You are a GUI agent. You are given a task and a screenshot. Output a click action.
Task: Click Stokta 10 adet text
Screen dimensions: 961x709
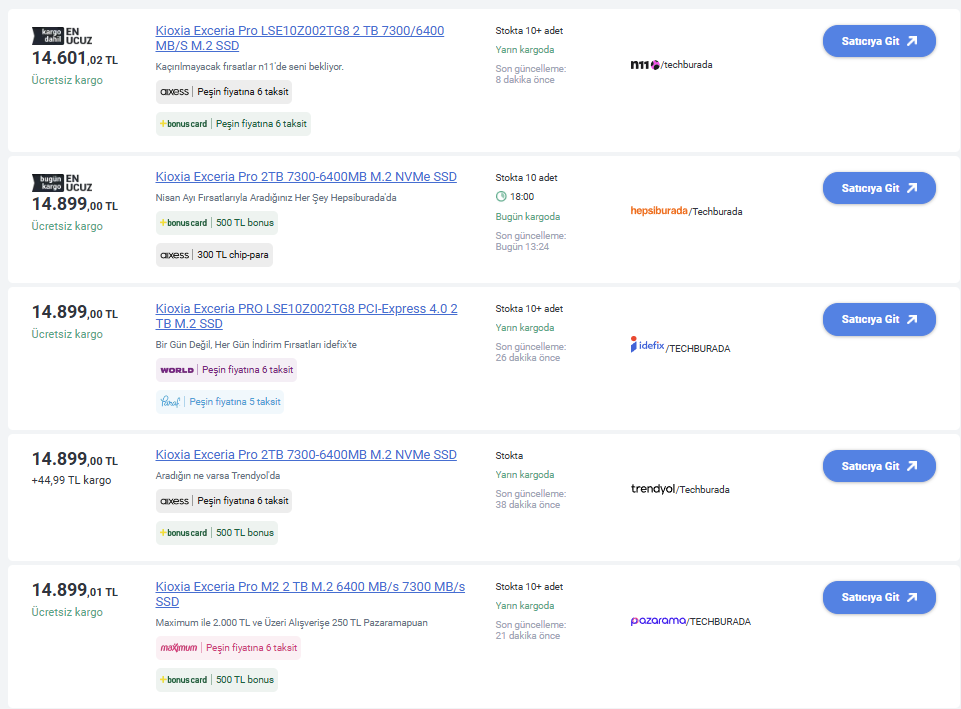coord(526,178)
